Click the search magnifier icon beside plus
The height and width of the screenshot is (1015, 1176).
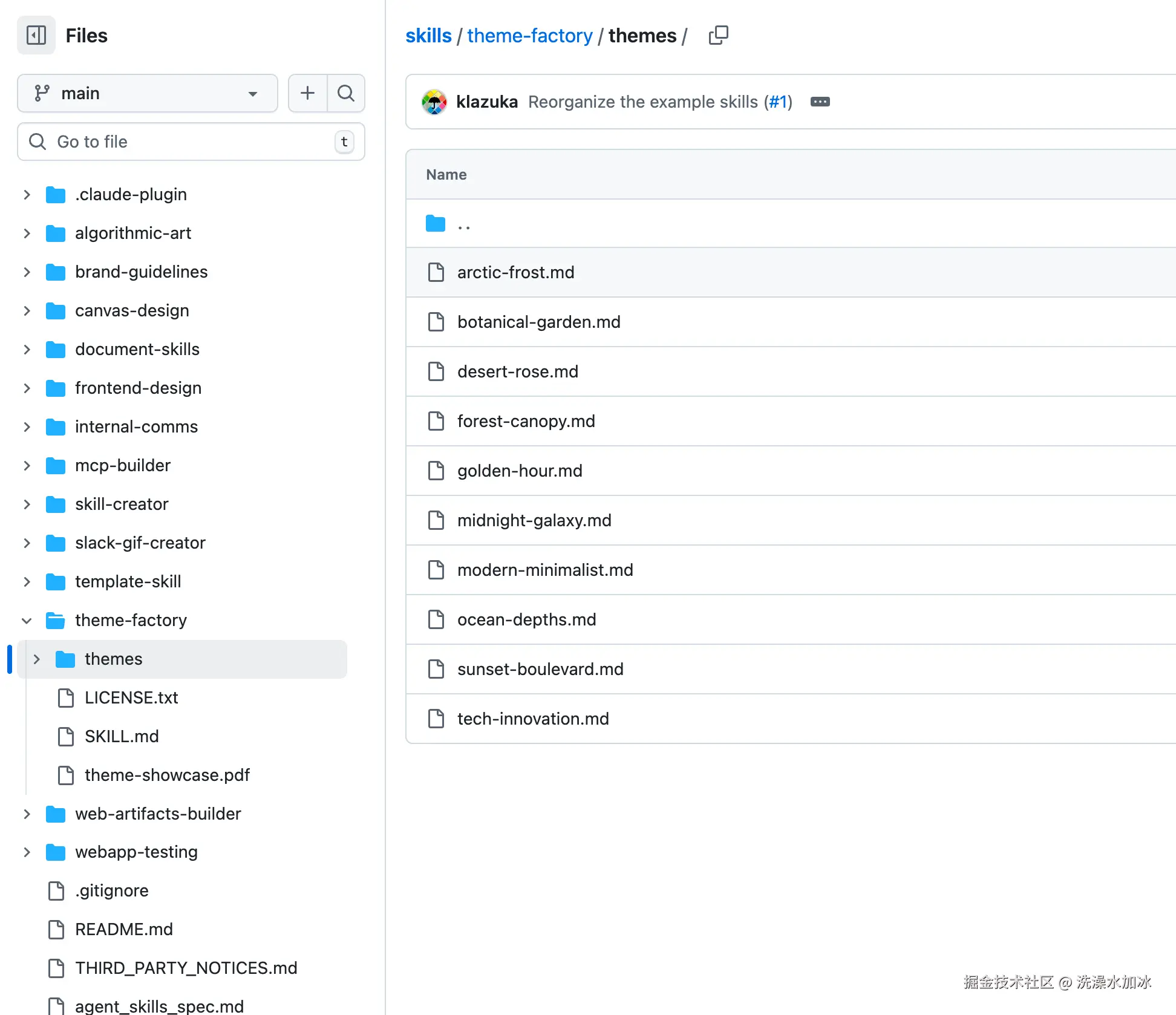pyautogui.click(x=346, y=93)
